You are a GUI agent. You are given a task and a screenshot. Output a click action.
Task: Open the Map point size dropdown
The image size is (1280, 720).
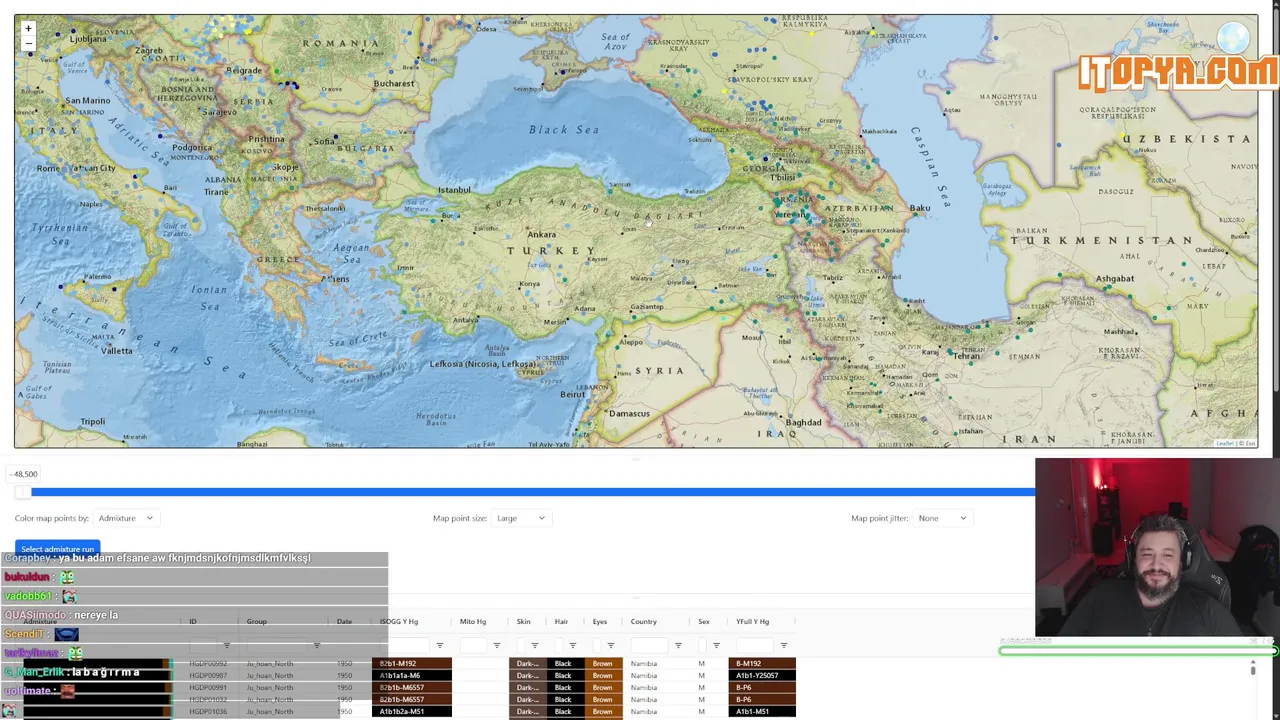tap(521, 518)
